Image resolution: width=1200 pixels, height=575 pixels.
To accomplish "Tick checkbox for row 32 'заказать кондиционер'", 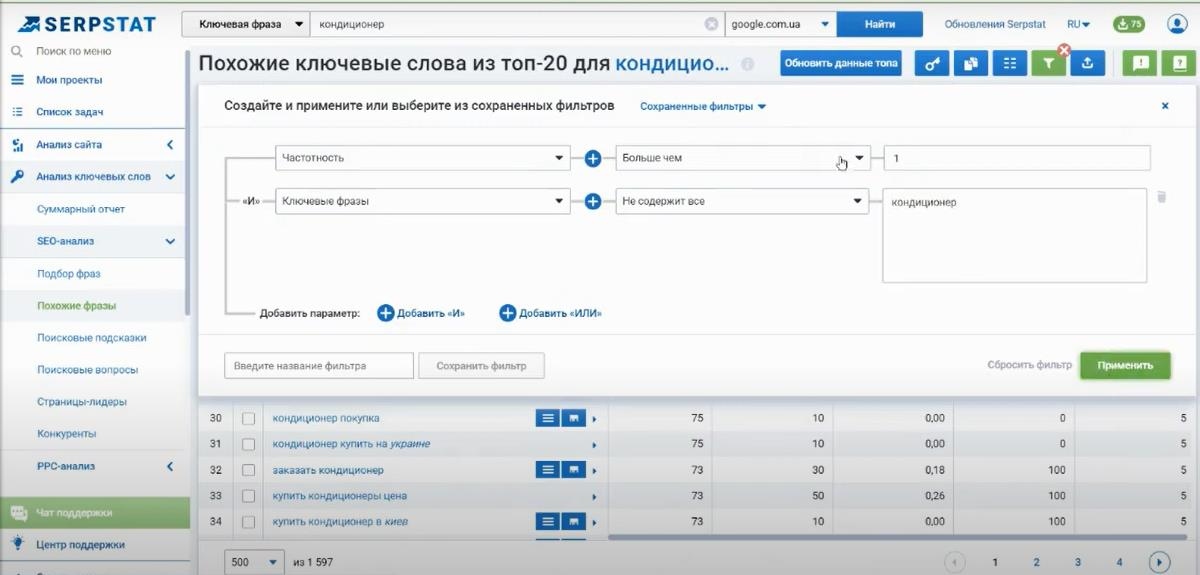I will tap(249, 470).
